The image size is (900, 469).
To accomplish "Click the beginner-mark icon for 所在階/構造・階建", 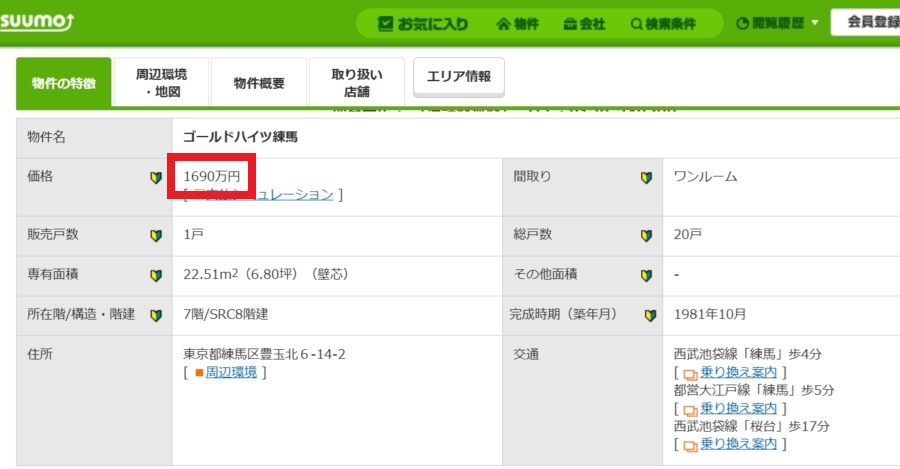I will pos(156,315).
